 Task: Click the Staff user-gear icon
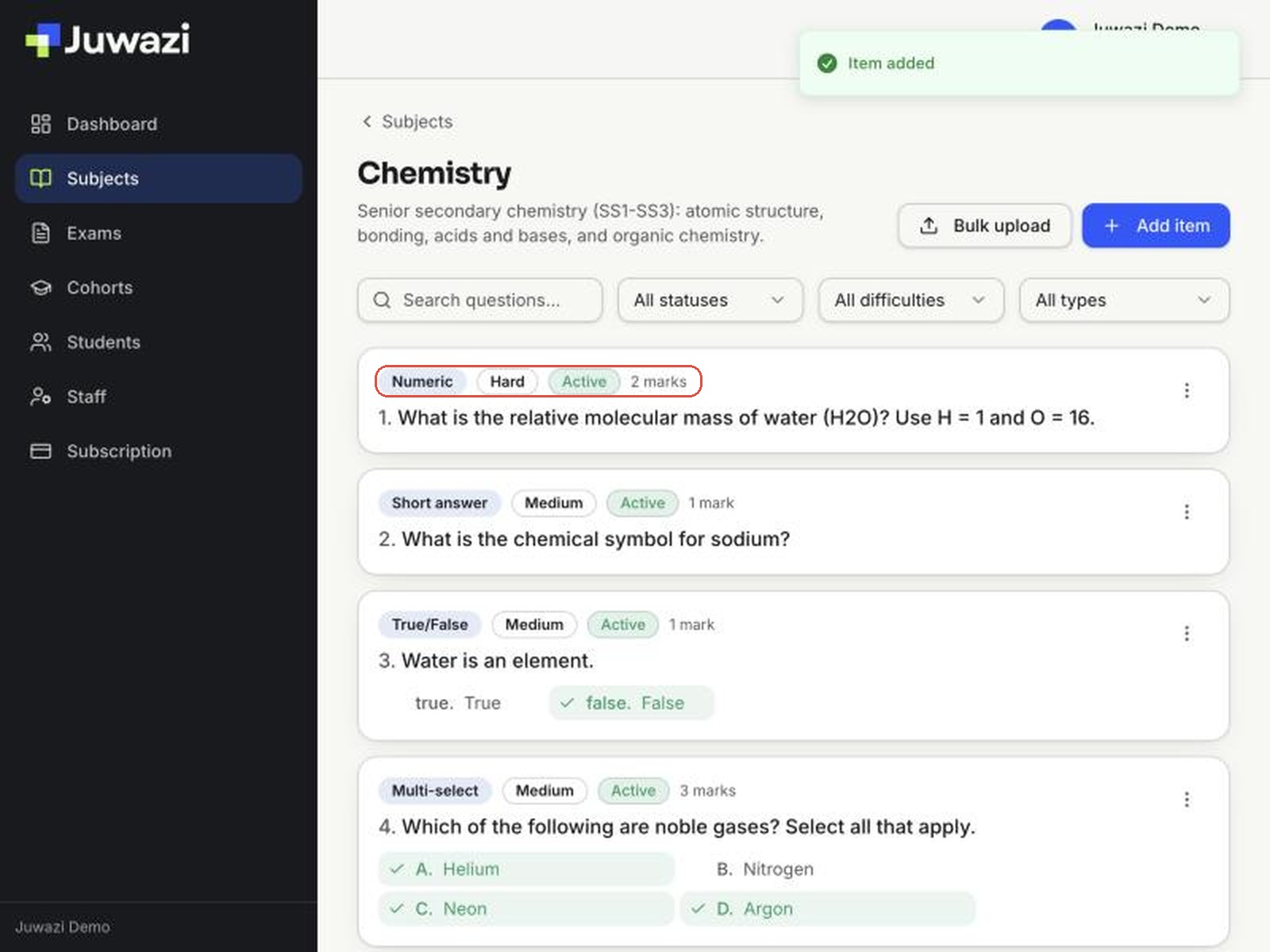[x=40, y=397]
